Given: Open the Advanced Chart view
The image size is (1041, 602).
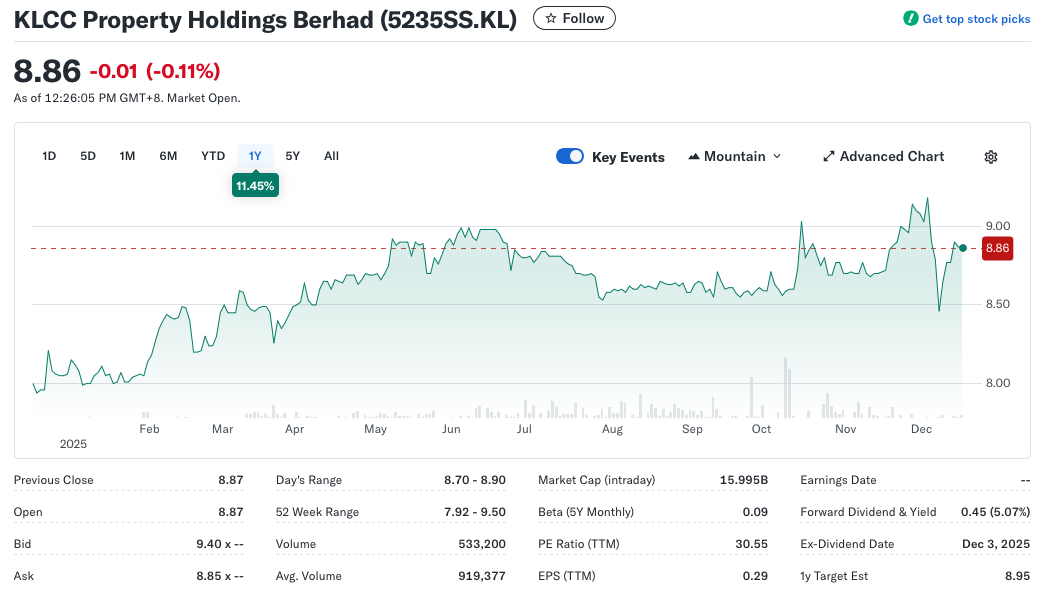Looking at the screenshot, I should pyautogui.click(x=891, y=157).
